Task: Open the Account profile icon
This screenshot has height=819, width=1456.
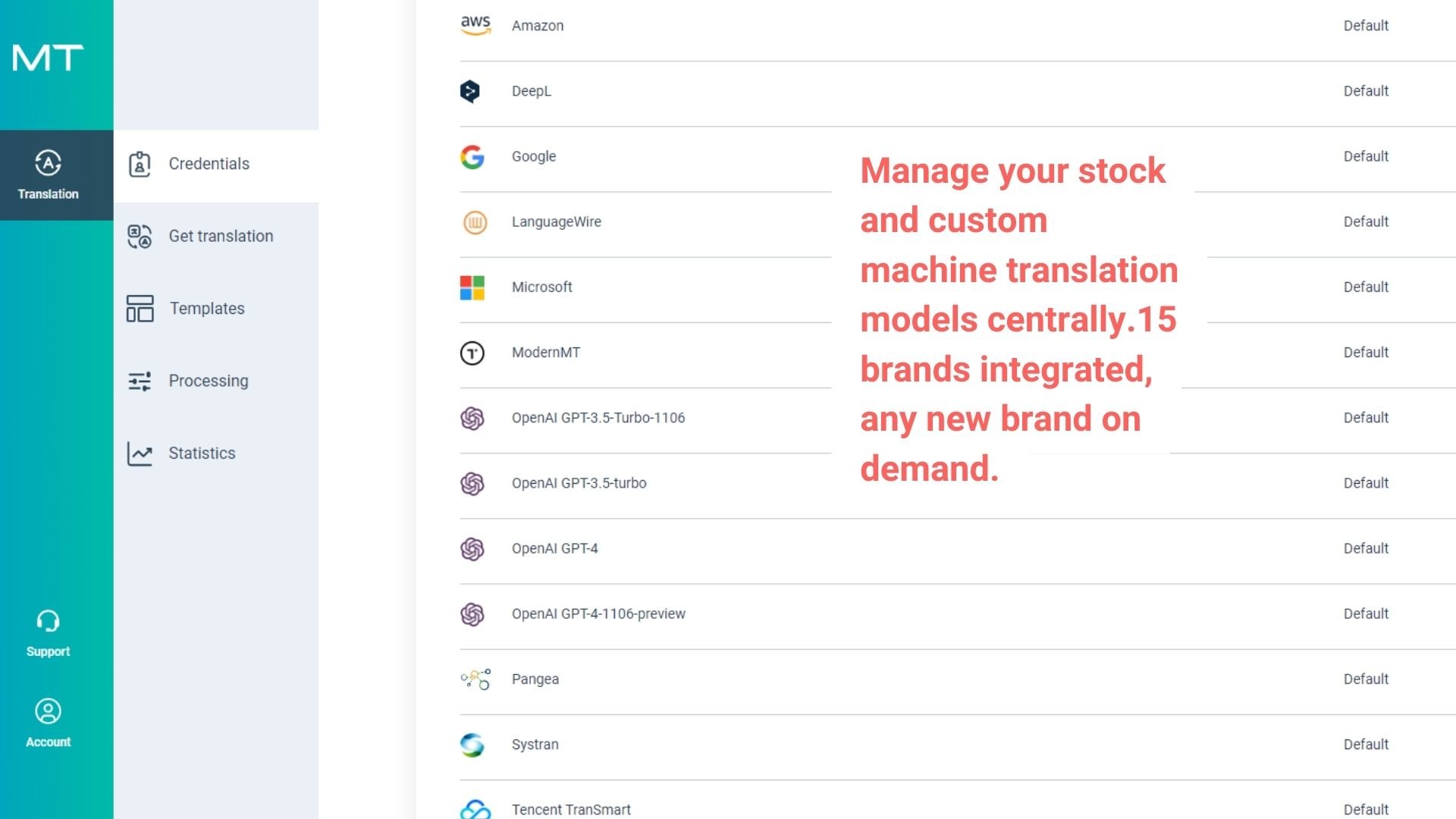Action: pyautogui.click(x=48, y=711)
